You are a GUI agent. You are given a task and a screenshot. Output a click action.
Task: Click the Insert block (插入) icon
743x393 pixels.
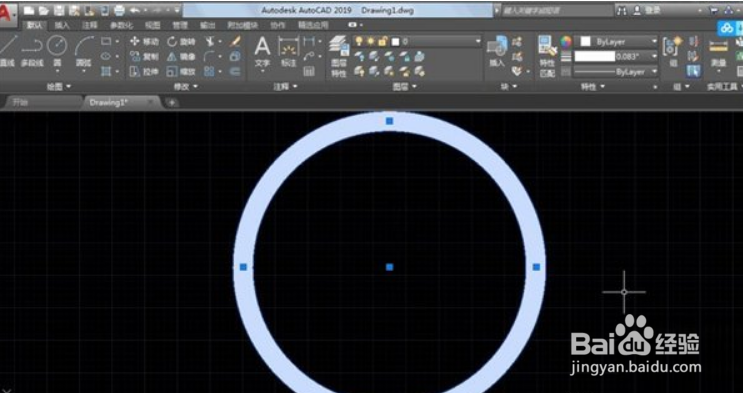[497, 52]
